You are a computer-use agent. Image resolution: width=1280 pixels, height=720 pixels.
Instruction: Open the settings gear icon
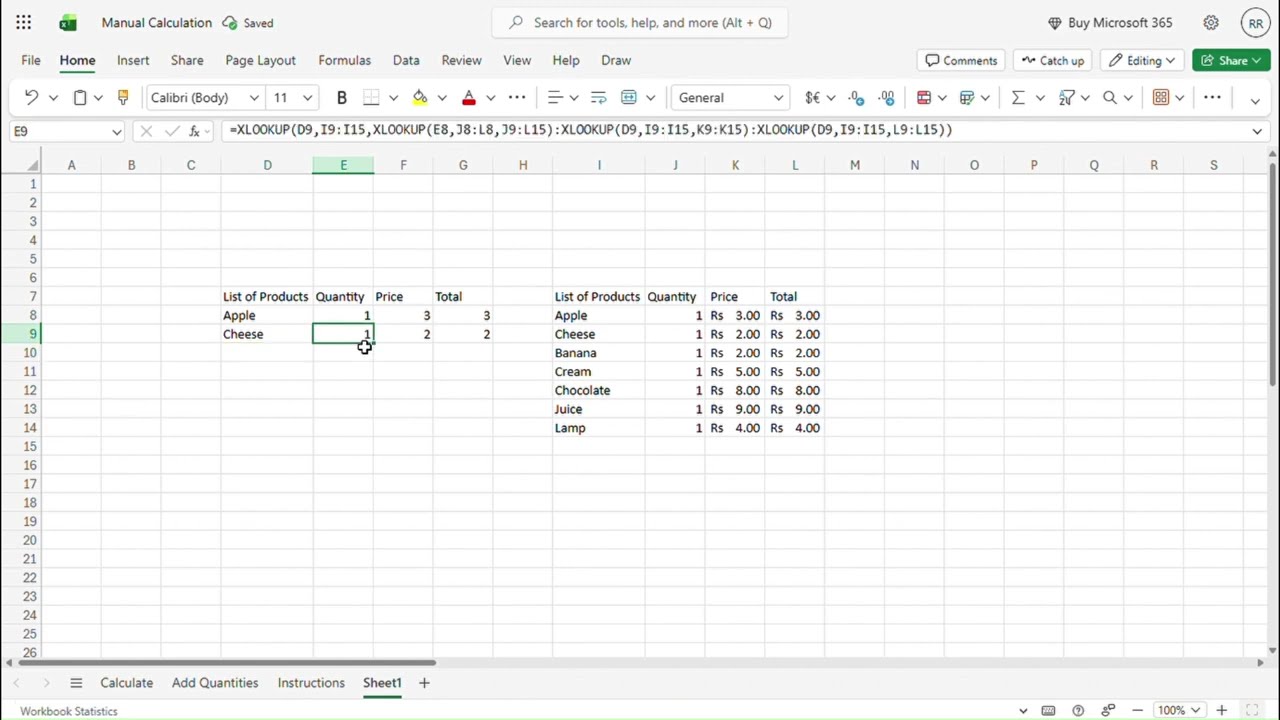tap(1211, 22)
